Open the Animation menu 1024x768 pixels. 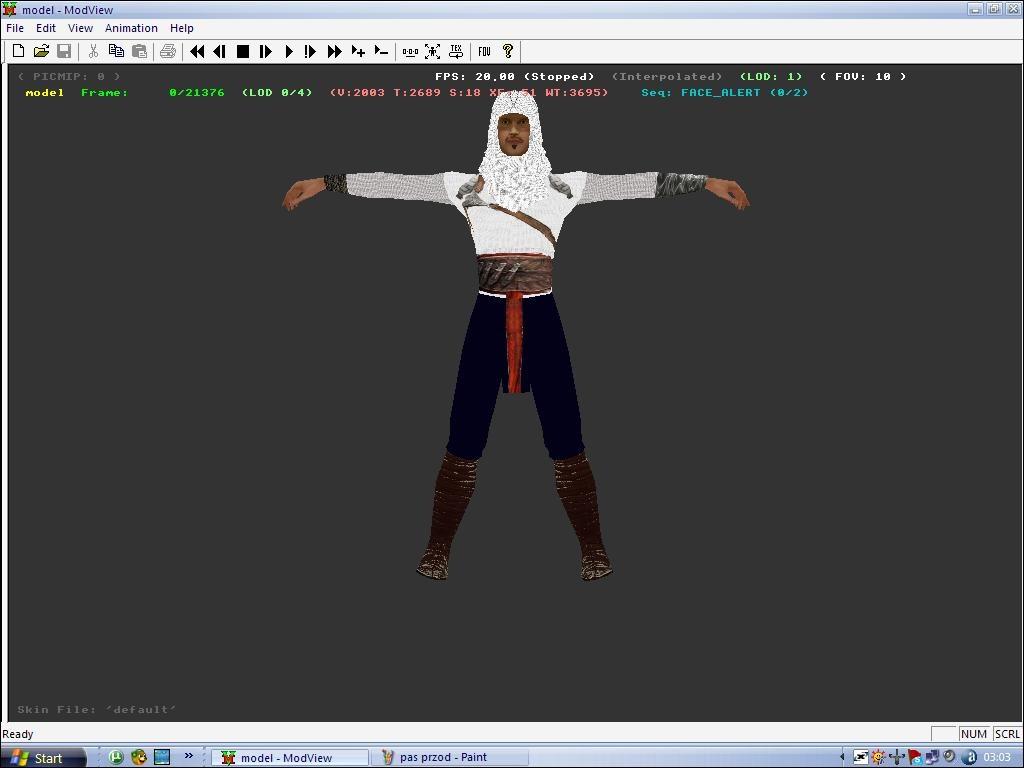coord(131,28)
